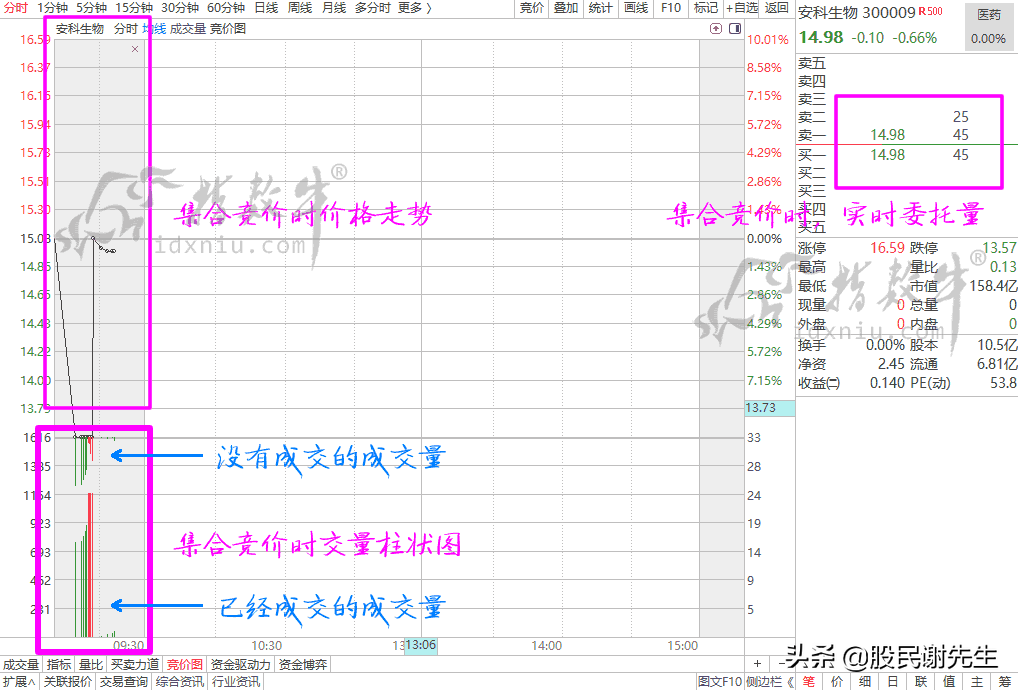
Task: Click the stock name 安科生物 300009
Action: tap(856, 12)
